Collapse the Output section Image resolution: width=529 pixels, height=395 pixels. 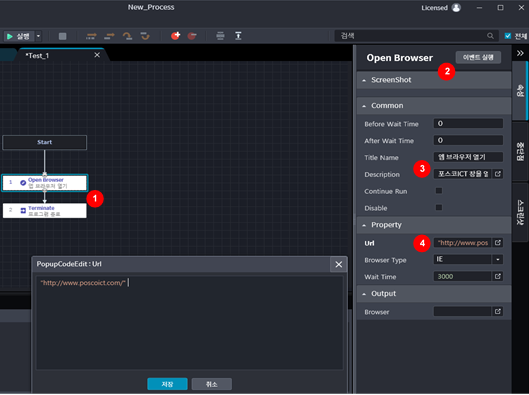[364, 294]
